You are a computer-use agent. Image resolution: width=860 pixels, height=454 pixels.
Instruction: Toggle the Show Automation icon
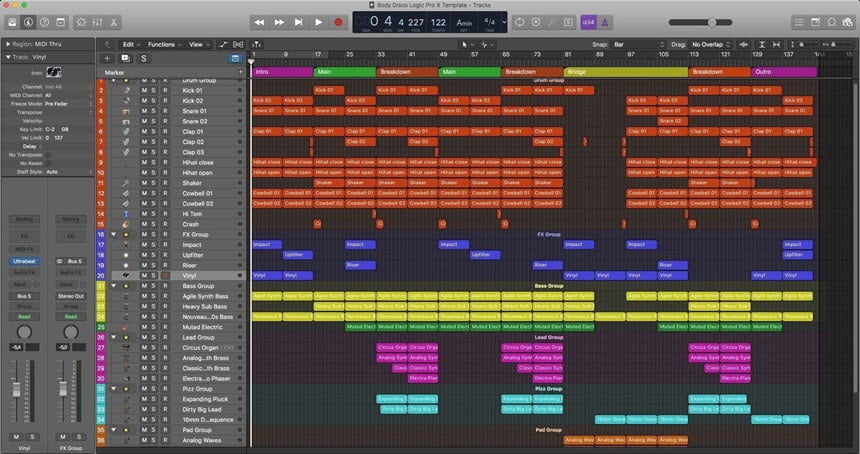pos(223,44)
